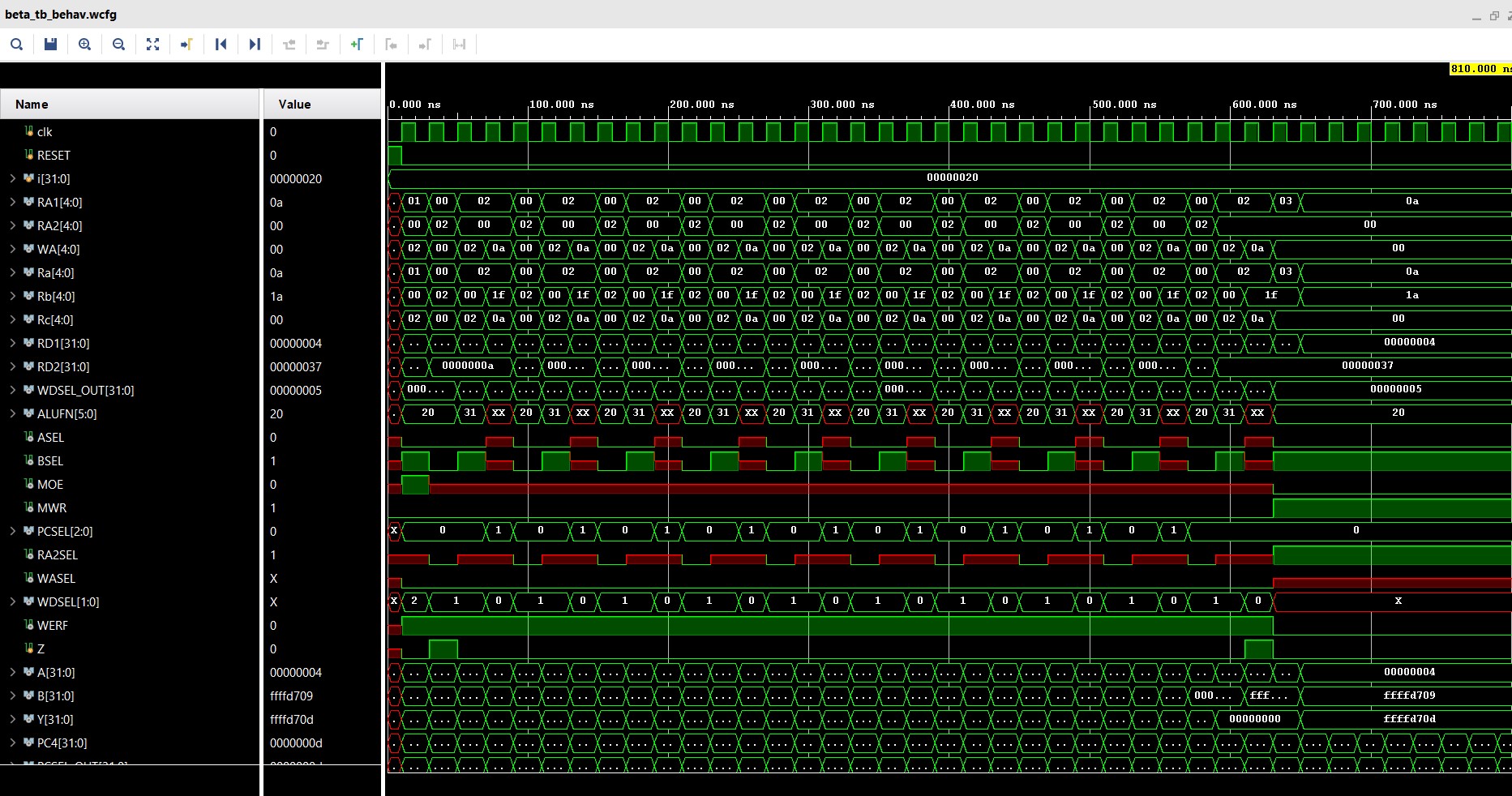The width and height of the screenshot is (1512, 796).
Task: Expand the RD1[31:0] bus
Action: tap(12, 343)
